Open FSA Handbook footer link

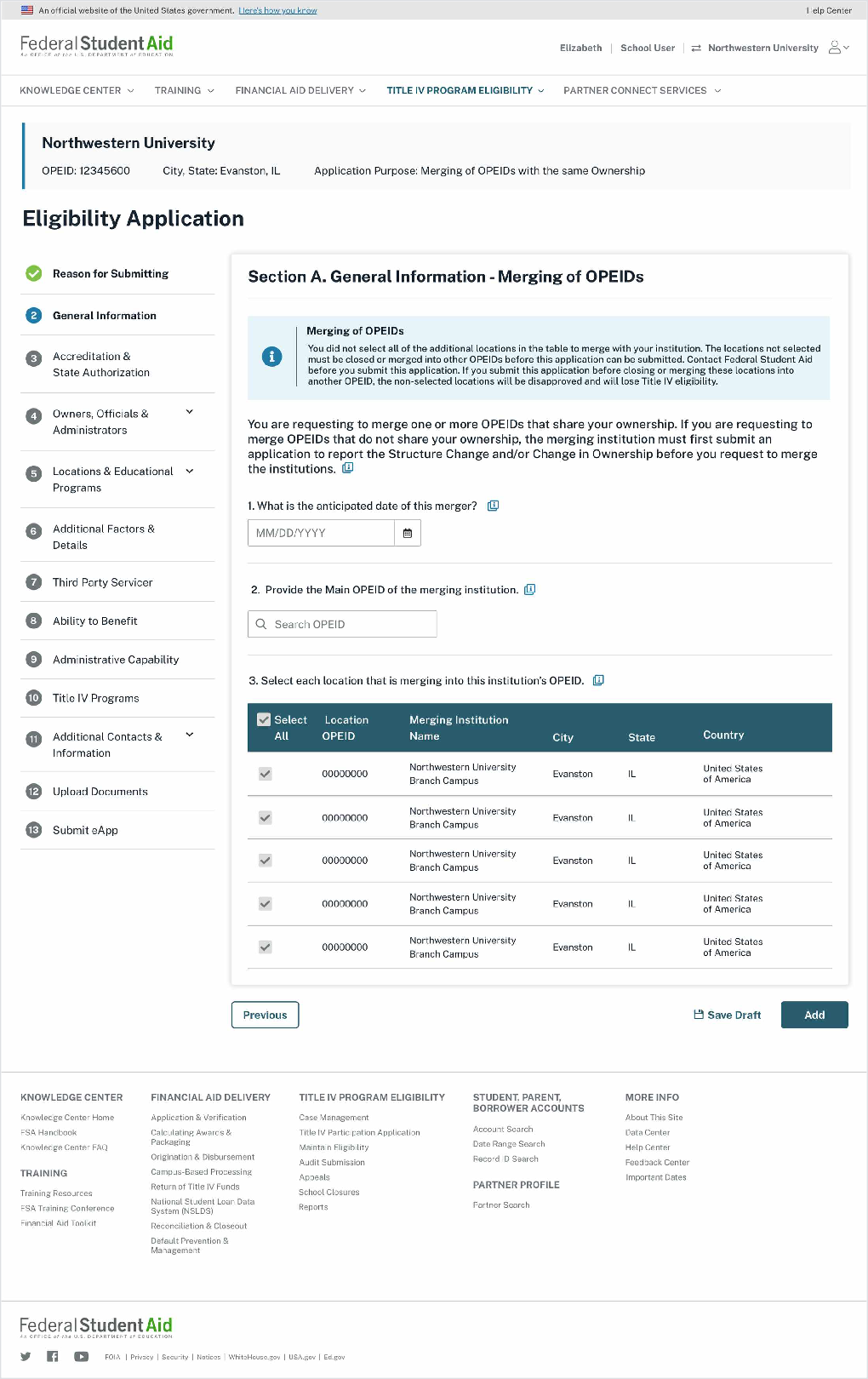tap(49, 1133)
